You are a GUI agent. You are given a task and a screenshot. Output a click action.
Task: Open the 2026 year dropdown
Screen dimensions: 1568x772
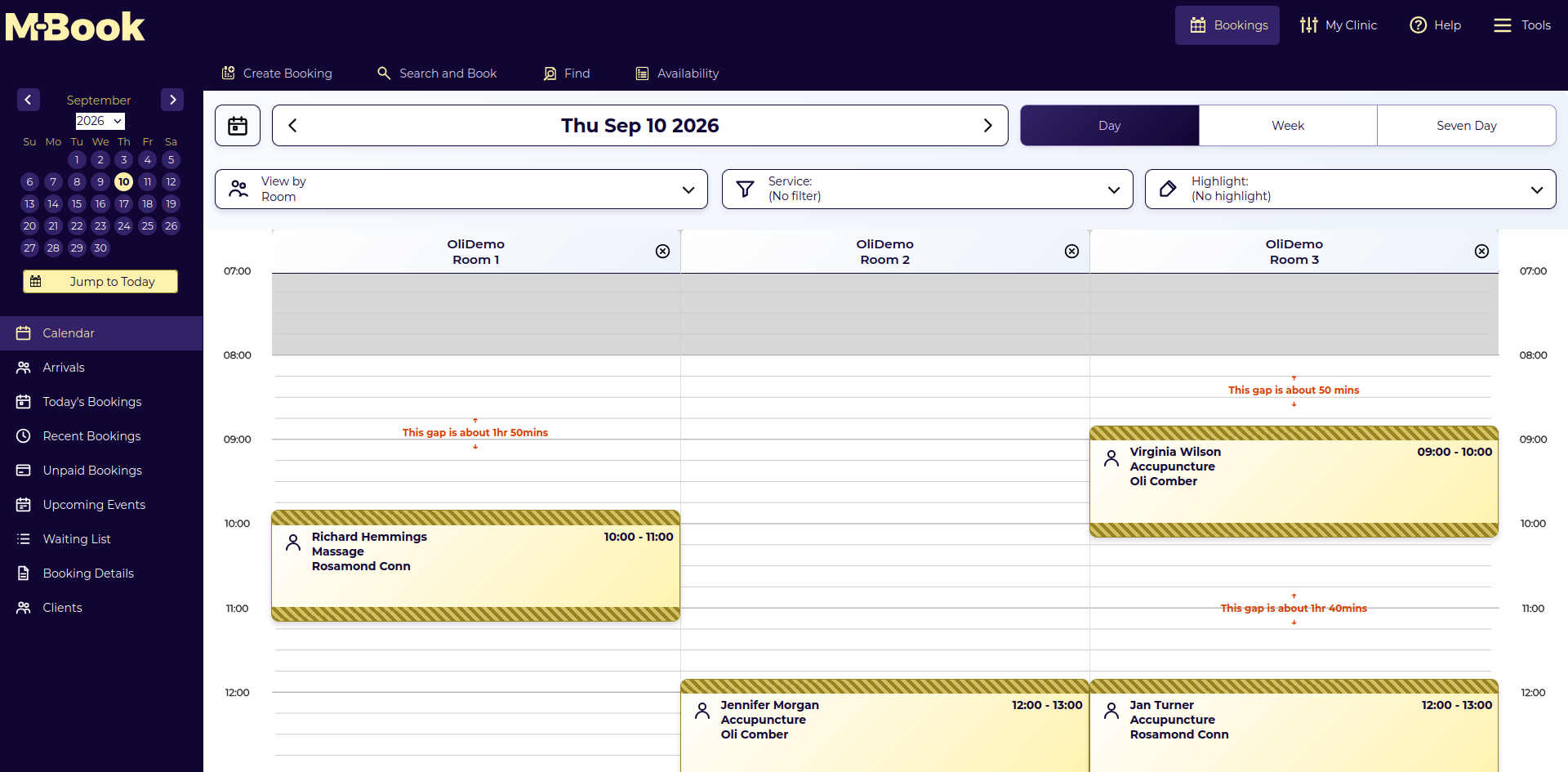pyautogui.click(x=100, y=121)
